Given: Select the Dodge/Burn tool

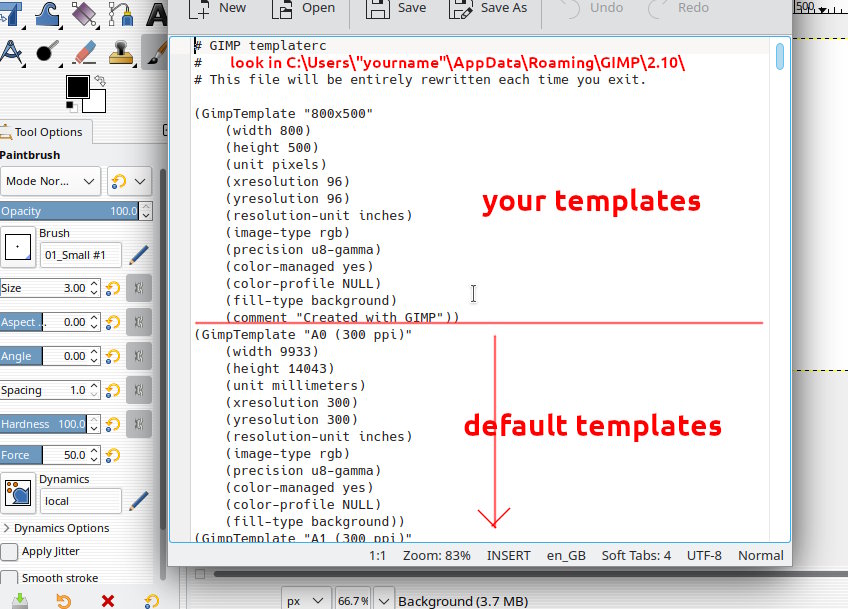Looking at the screenshot, I should point(48,52).
